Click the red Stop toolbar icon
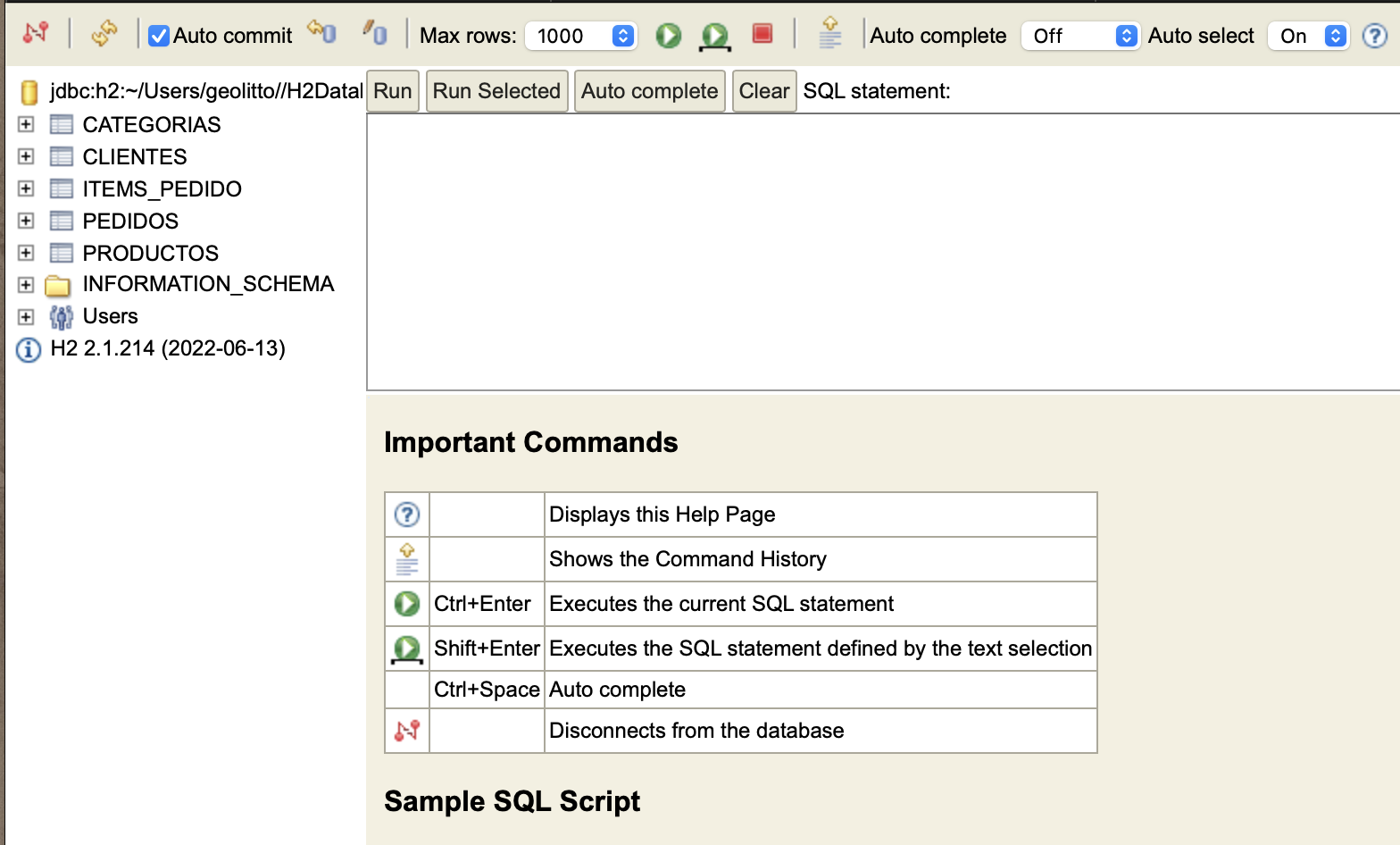The width and height of the screenshot is (1400, 845). pos(762,34)
